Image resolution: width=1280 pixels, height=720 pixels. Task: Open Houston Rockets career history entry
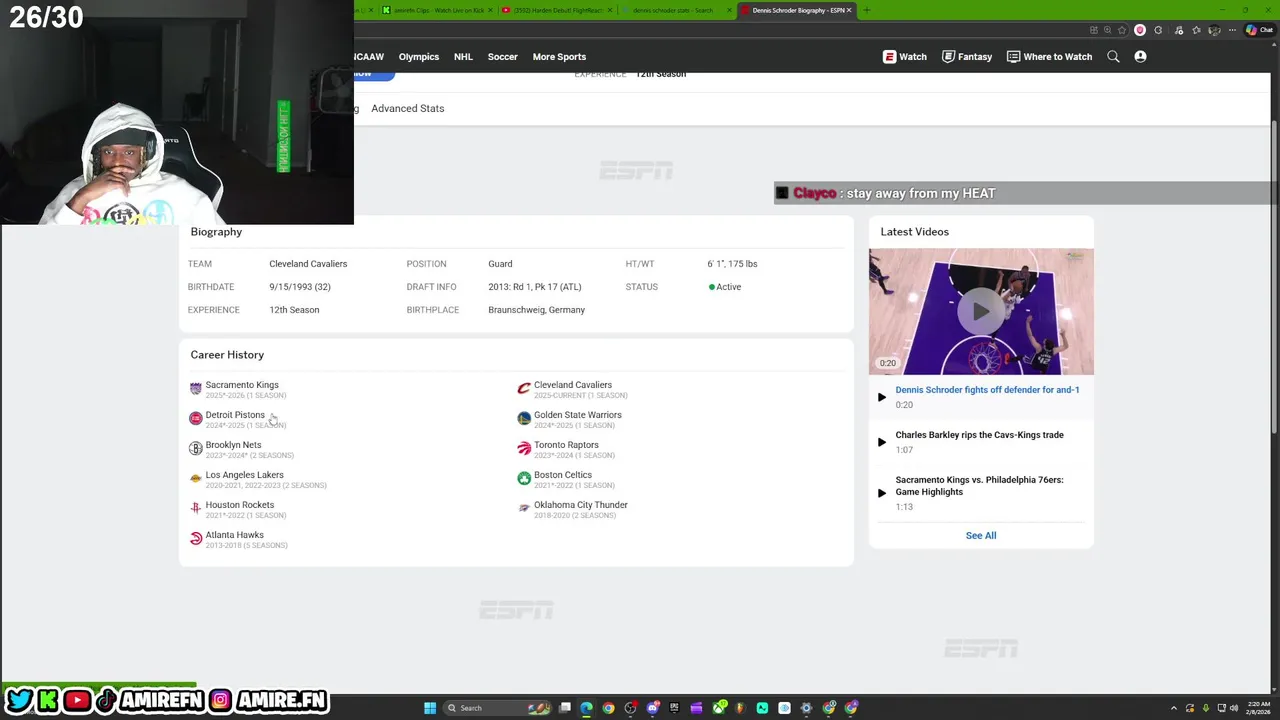tap(239, 505)
